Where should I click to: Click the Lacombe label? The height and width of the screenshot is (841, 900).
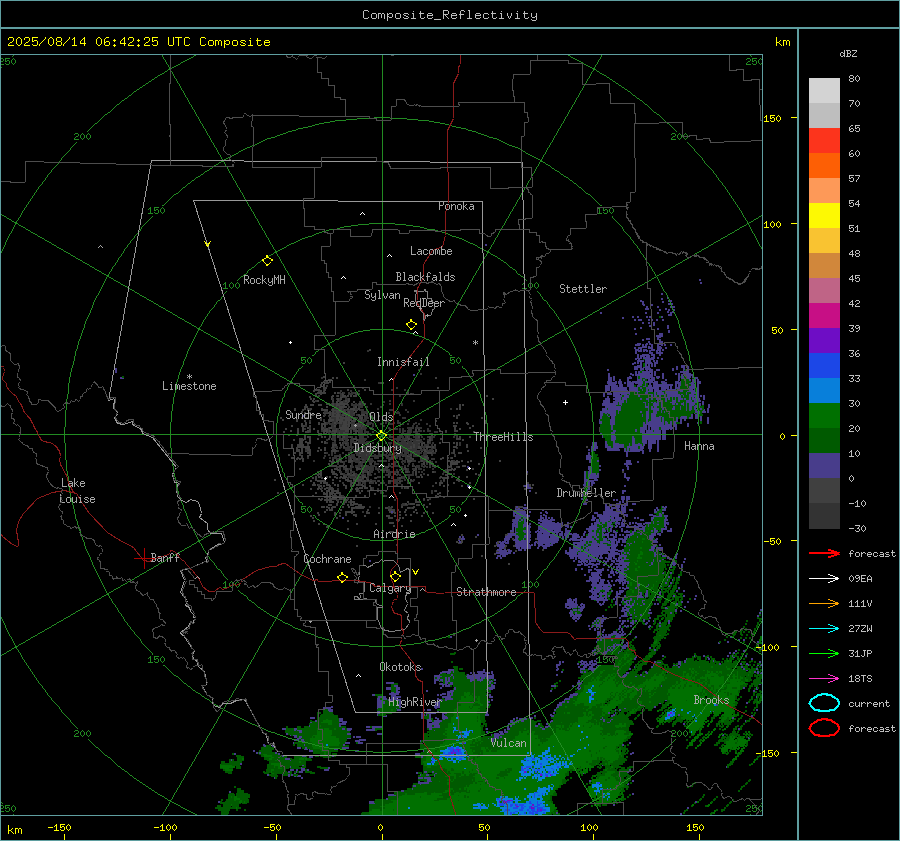(x=431, y=251)
